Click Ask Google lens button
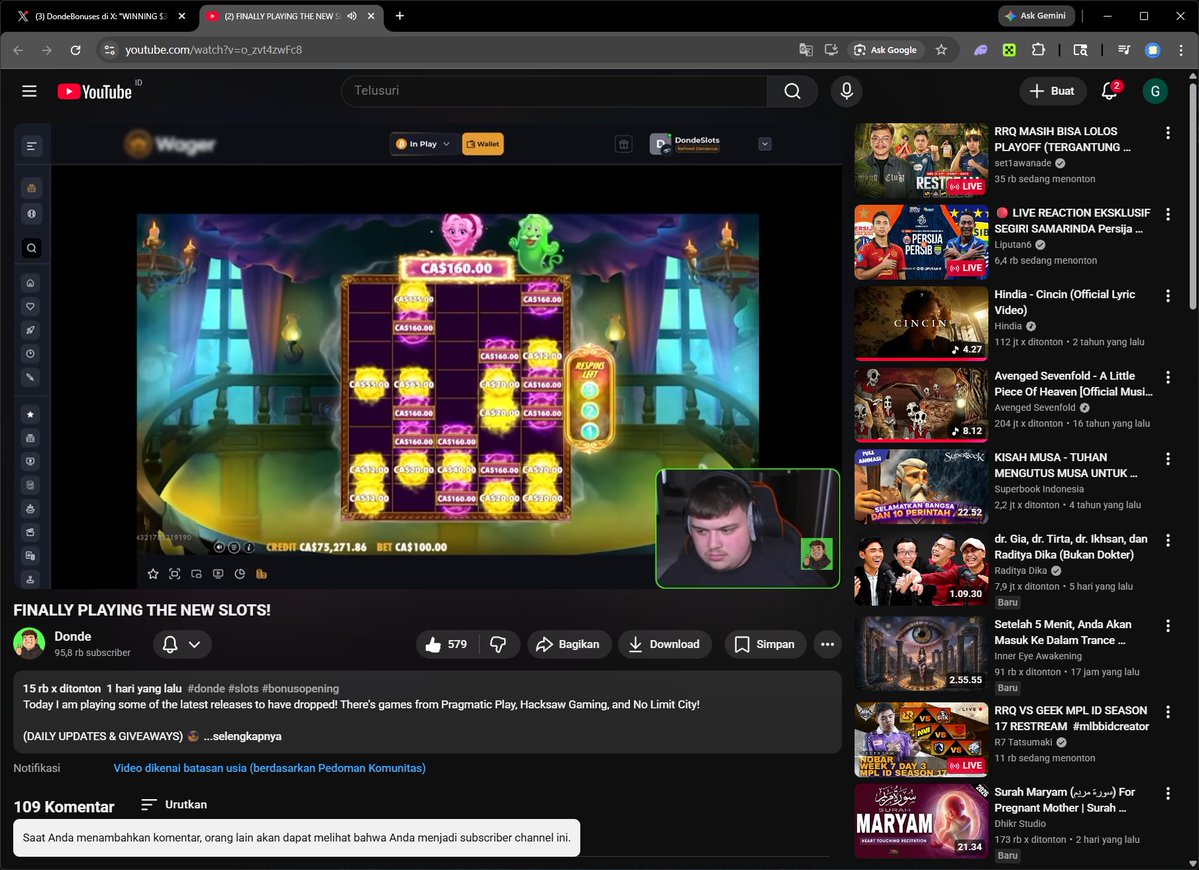Viewport: 1199px width, 870px height. [x=885, y=50]
